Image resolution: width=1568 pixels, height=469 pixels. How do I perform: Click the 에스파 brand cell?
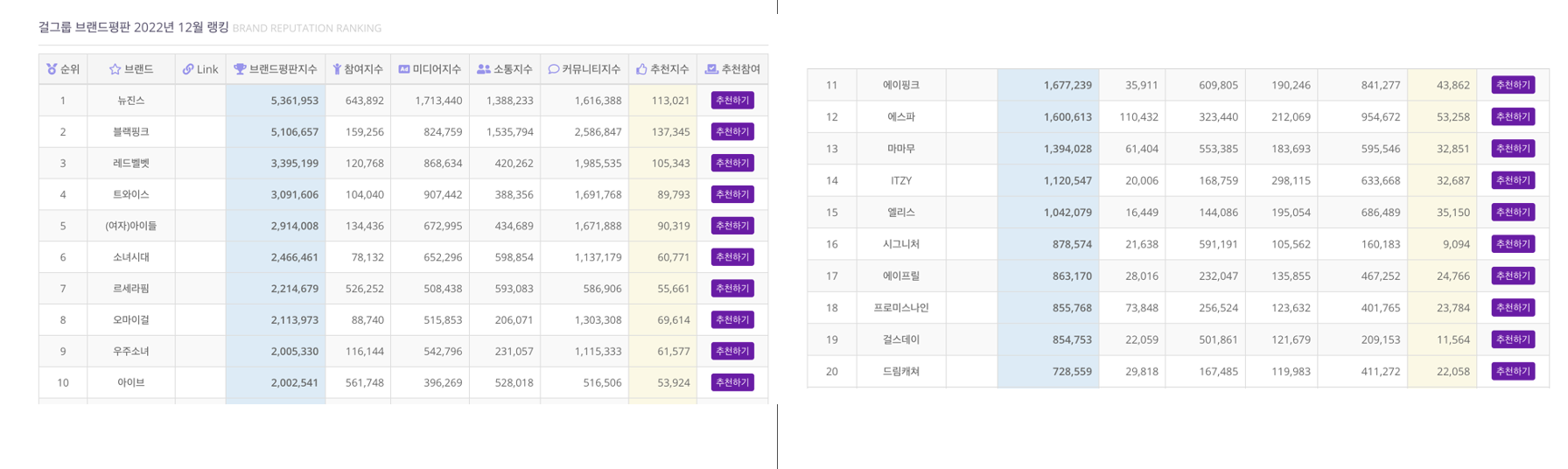tap(901, 117)
